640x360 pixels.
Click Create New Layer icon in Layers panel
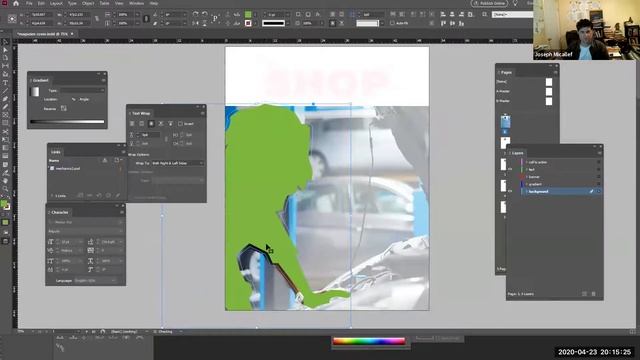click(x=584, y=294)
